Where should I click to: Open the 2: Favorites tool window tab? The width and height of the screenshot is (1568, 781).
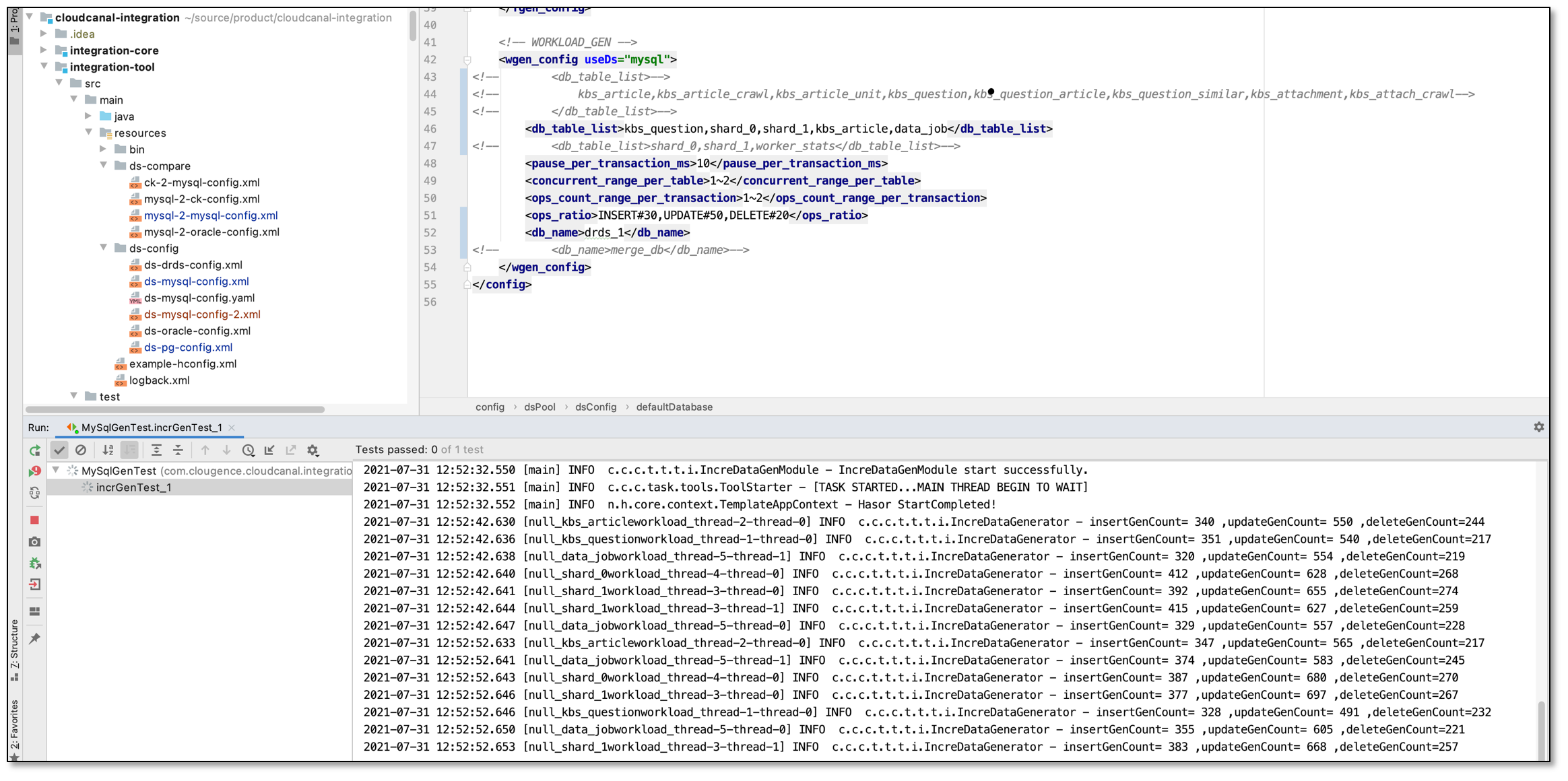pos(15,726)
